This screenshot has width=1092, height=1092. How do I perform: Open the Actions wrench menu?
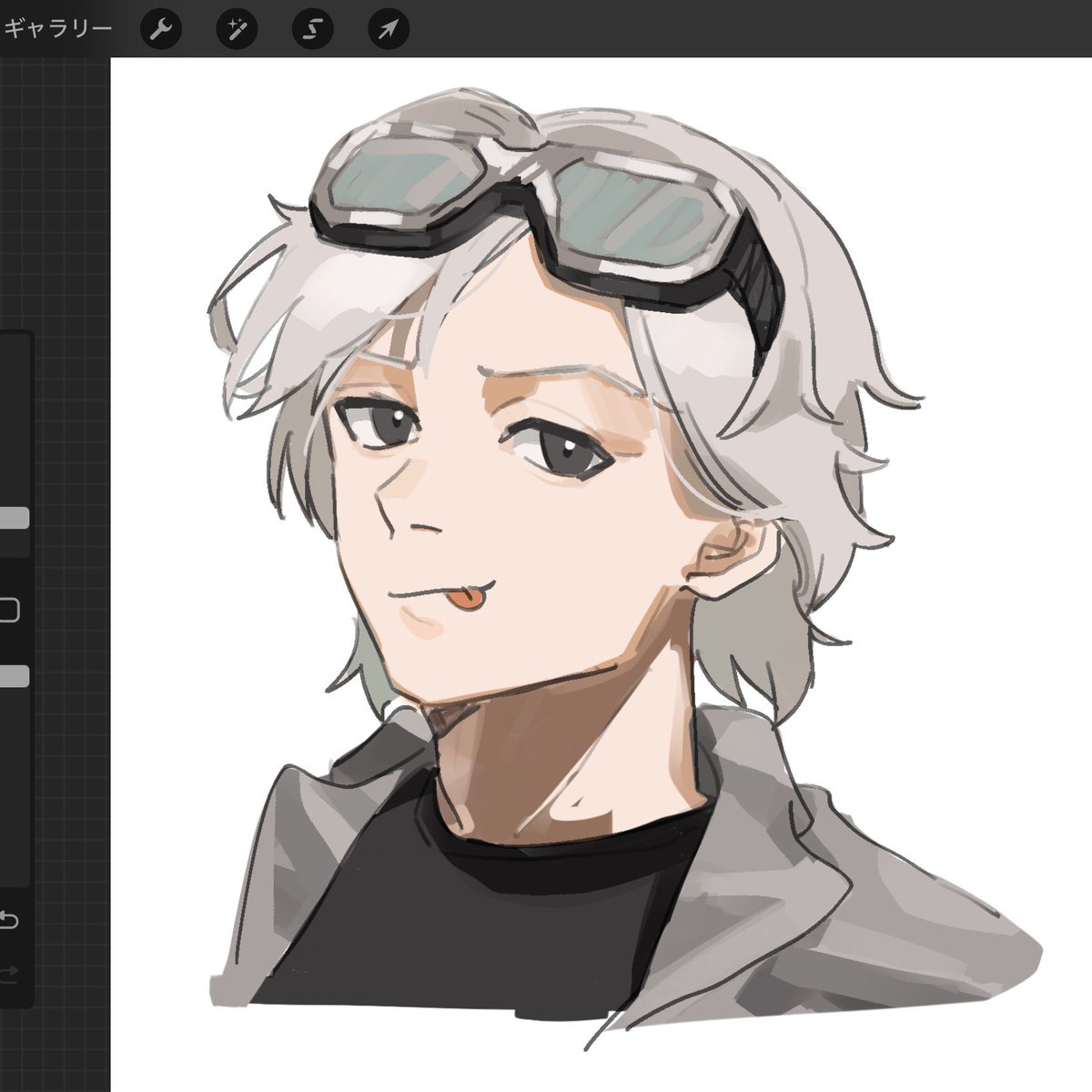(x=161, y=30)
